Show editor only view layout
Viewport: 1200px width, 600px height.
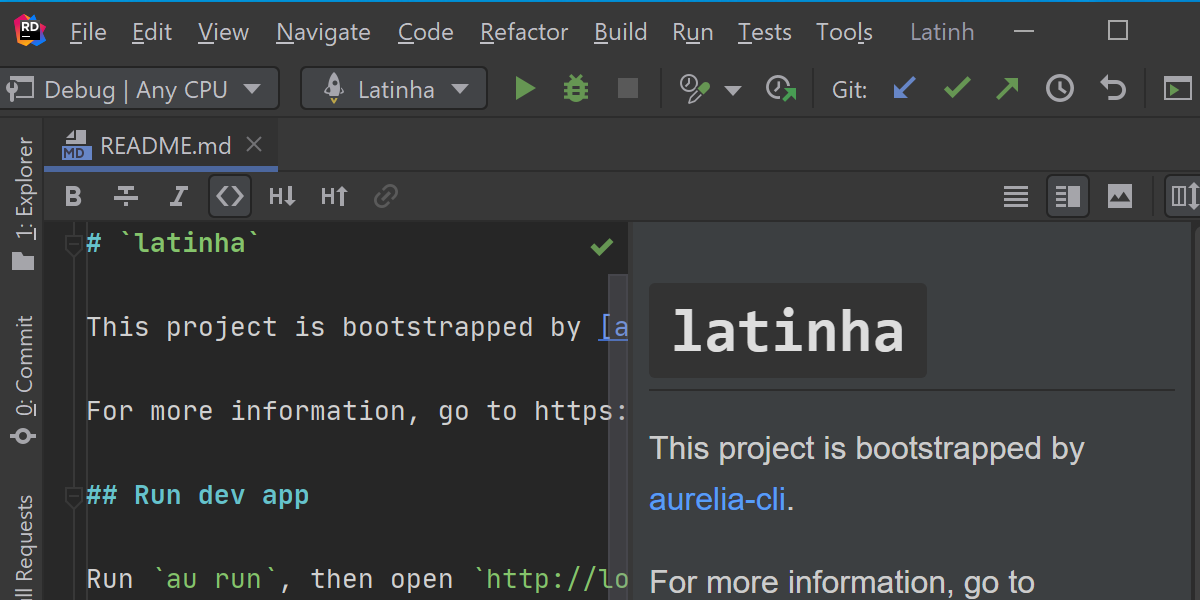point(1015,197)
